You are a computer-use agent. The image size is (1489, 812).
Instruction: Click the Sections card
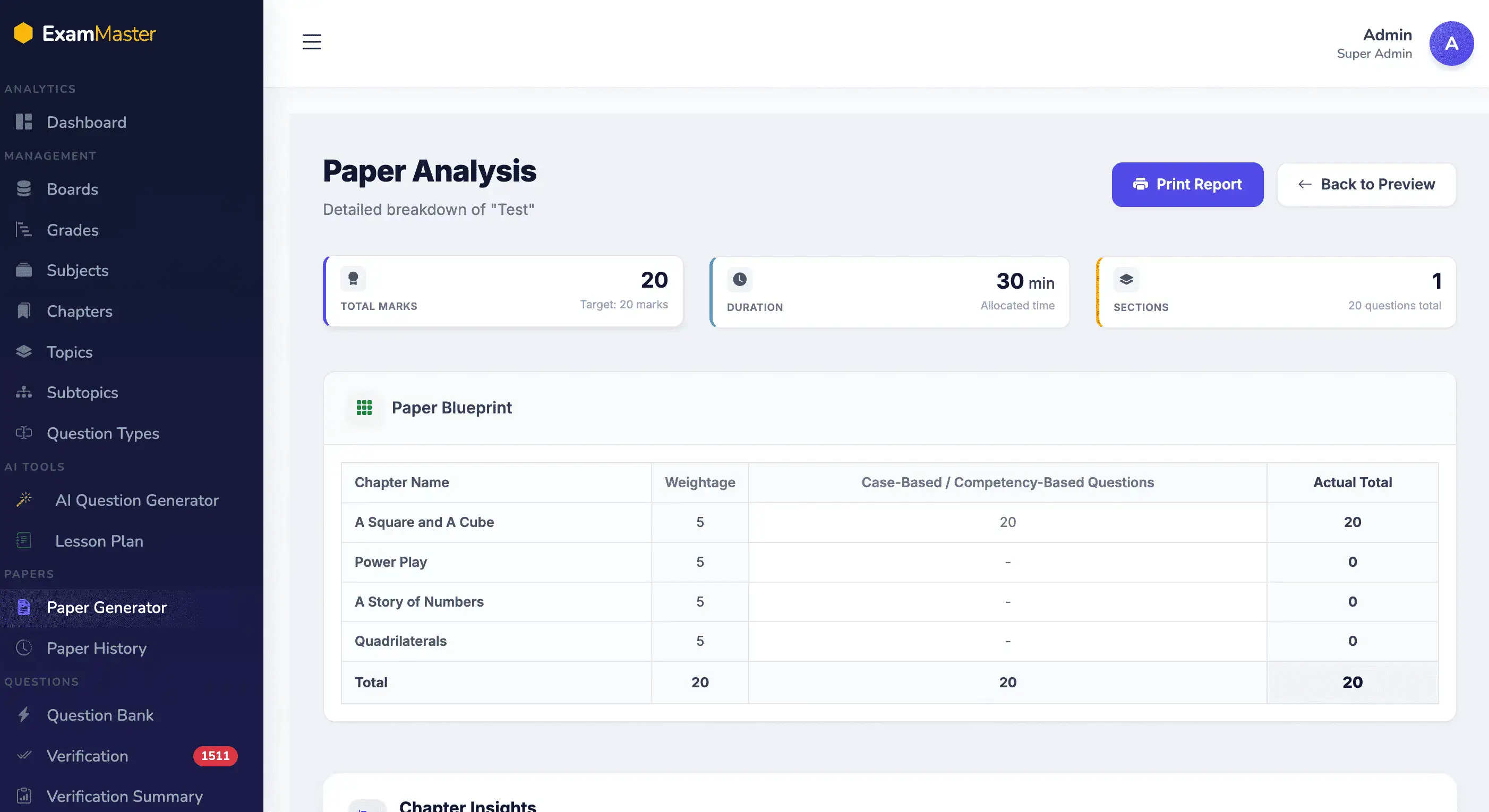tap(1276, 292)
